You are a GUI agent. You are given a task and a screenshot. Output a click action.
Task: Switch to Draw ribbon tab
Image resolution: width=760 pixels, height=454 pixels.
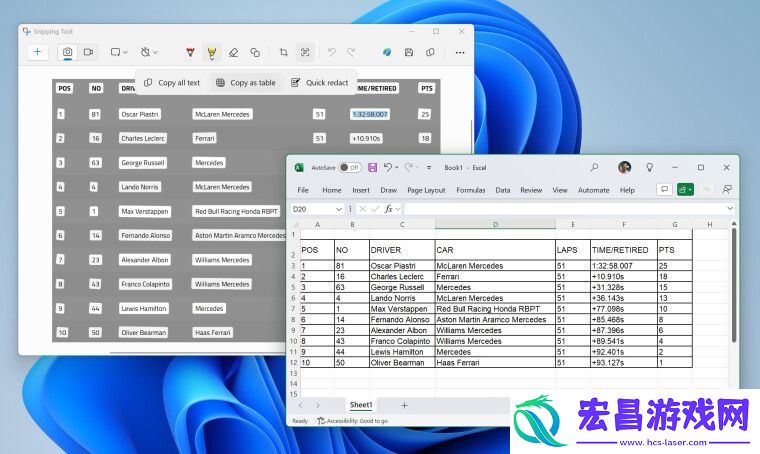click(389, 190)
